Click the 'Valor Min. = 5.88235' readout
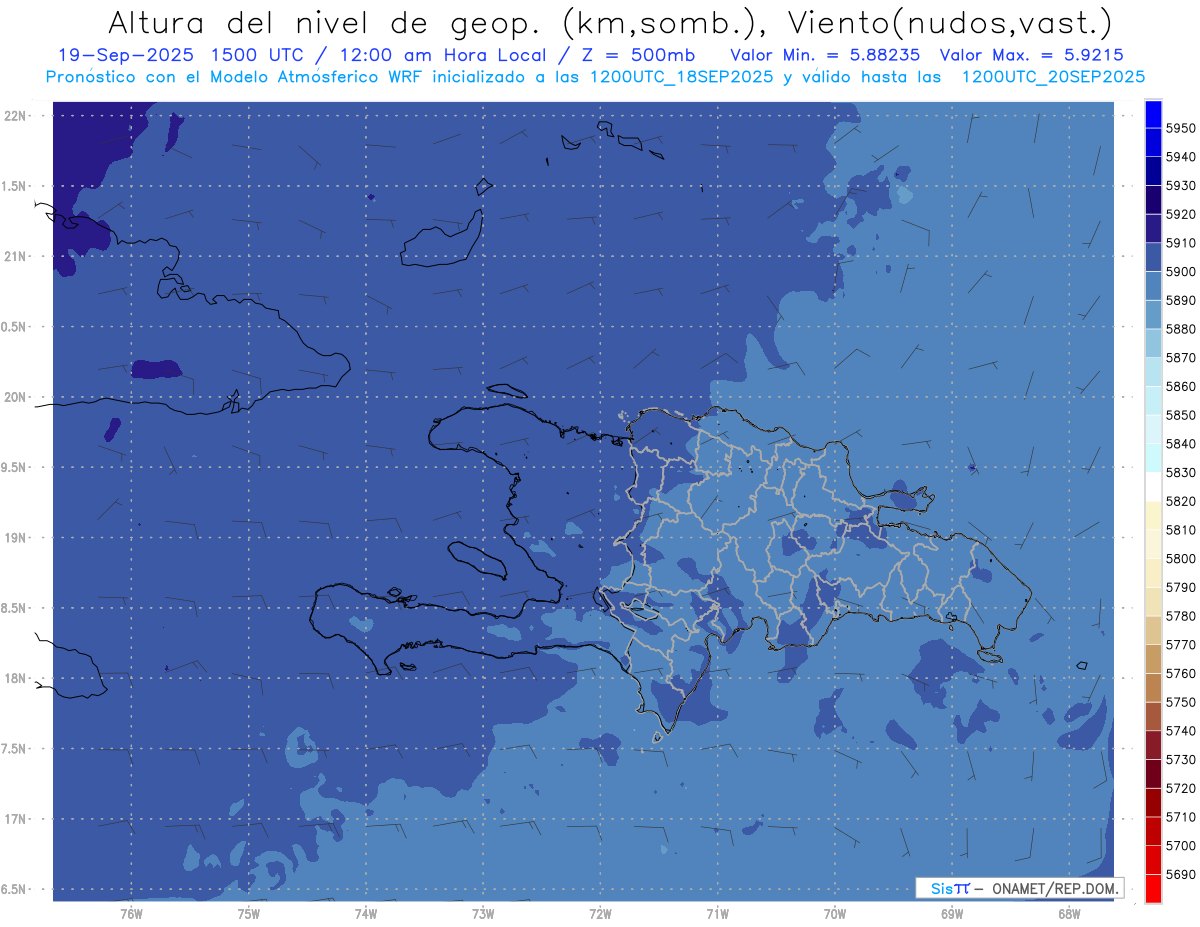This screenshot has height=927, width=1200. 826,55
